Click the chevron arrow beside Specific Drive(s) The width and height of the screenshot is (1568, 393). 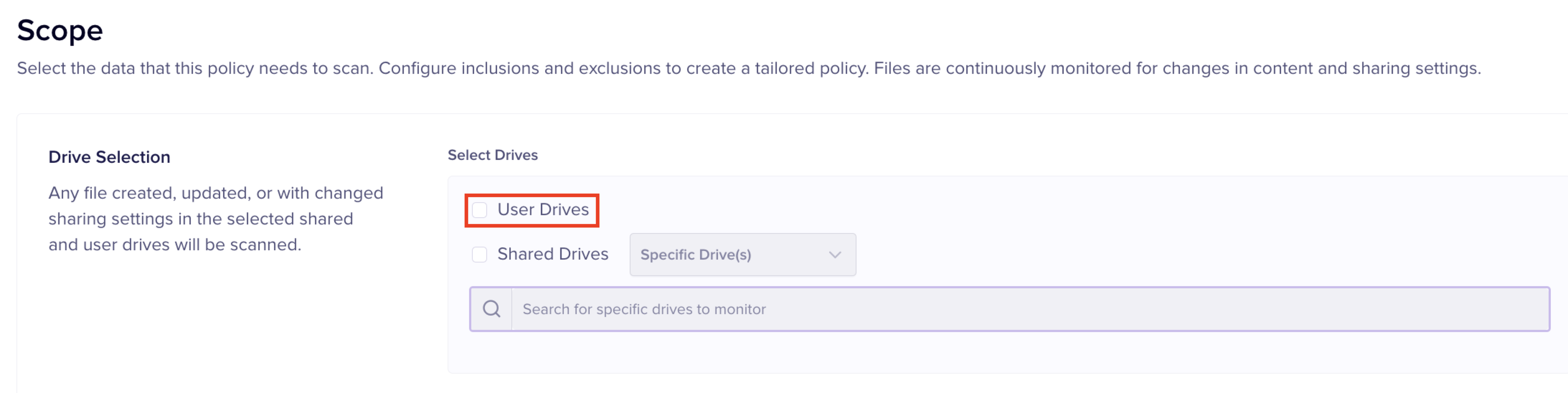pos(835,254)
